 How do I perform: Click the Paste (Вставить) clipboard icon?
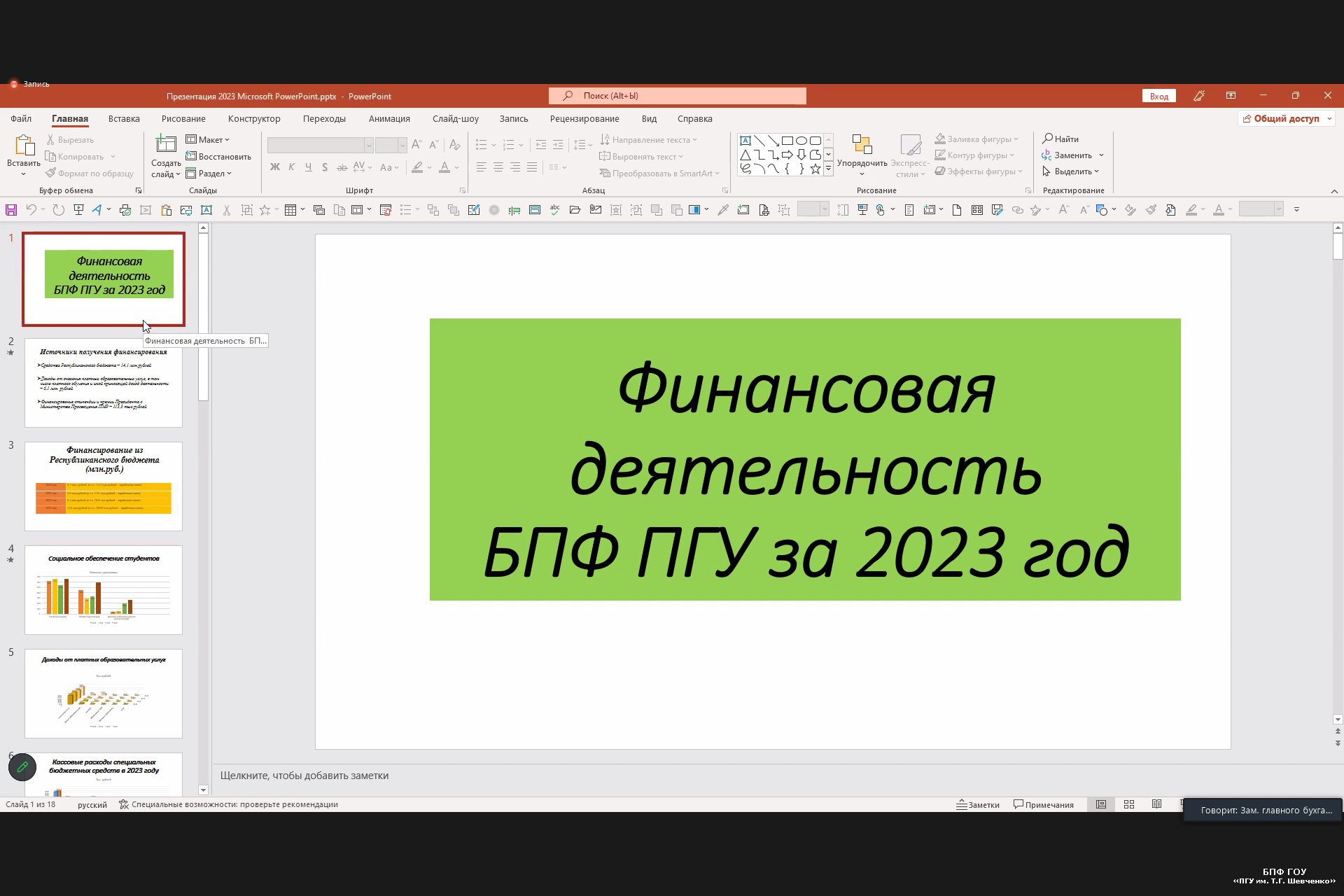24,145
